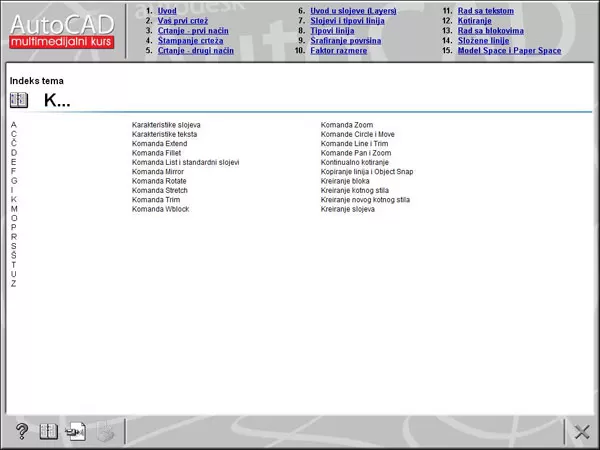600x450 pixels.
Task: Select topic Karakteristike slojeva
Action: point(166,125)
